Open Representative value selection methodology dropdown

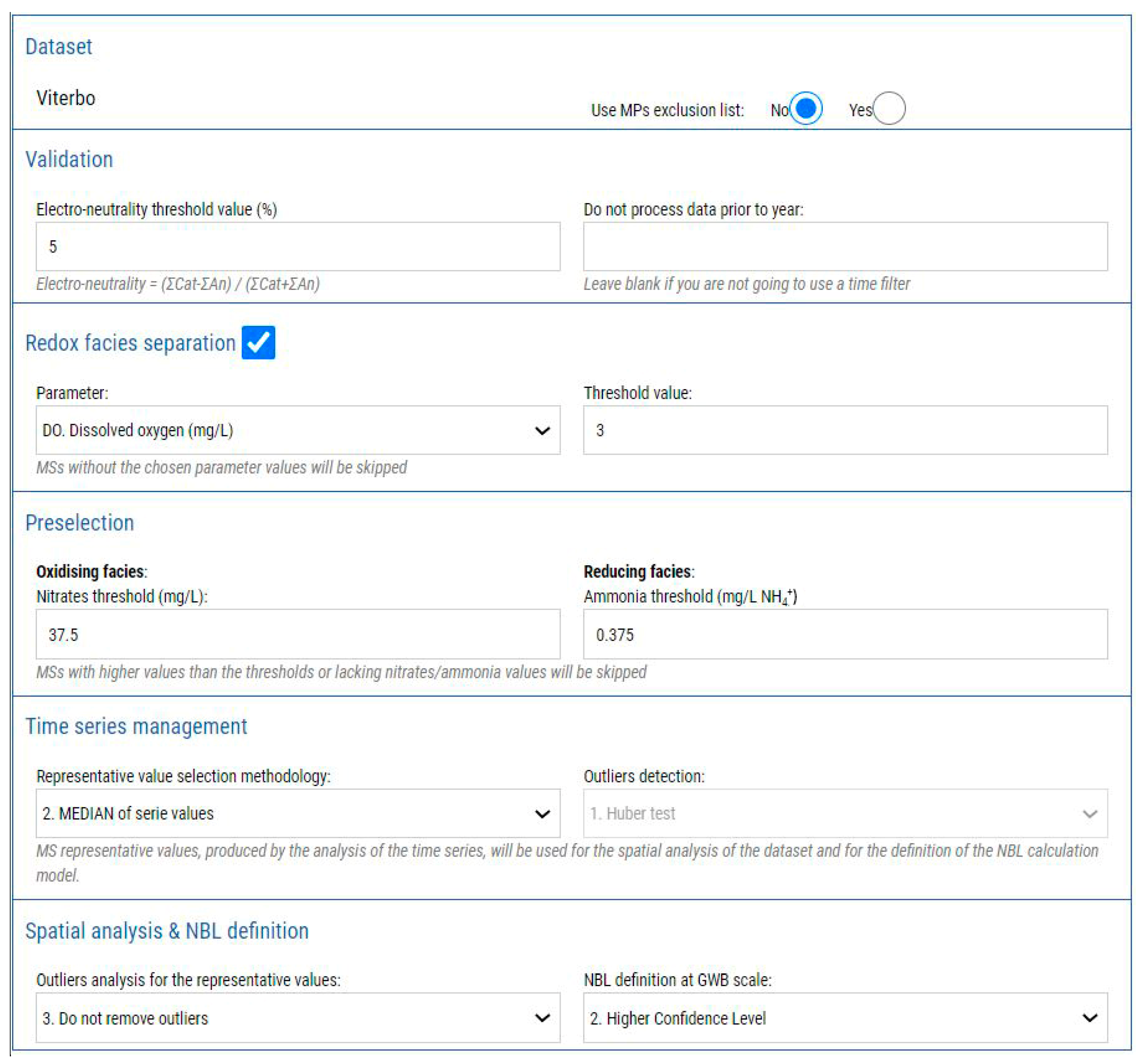click(297, 813)
